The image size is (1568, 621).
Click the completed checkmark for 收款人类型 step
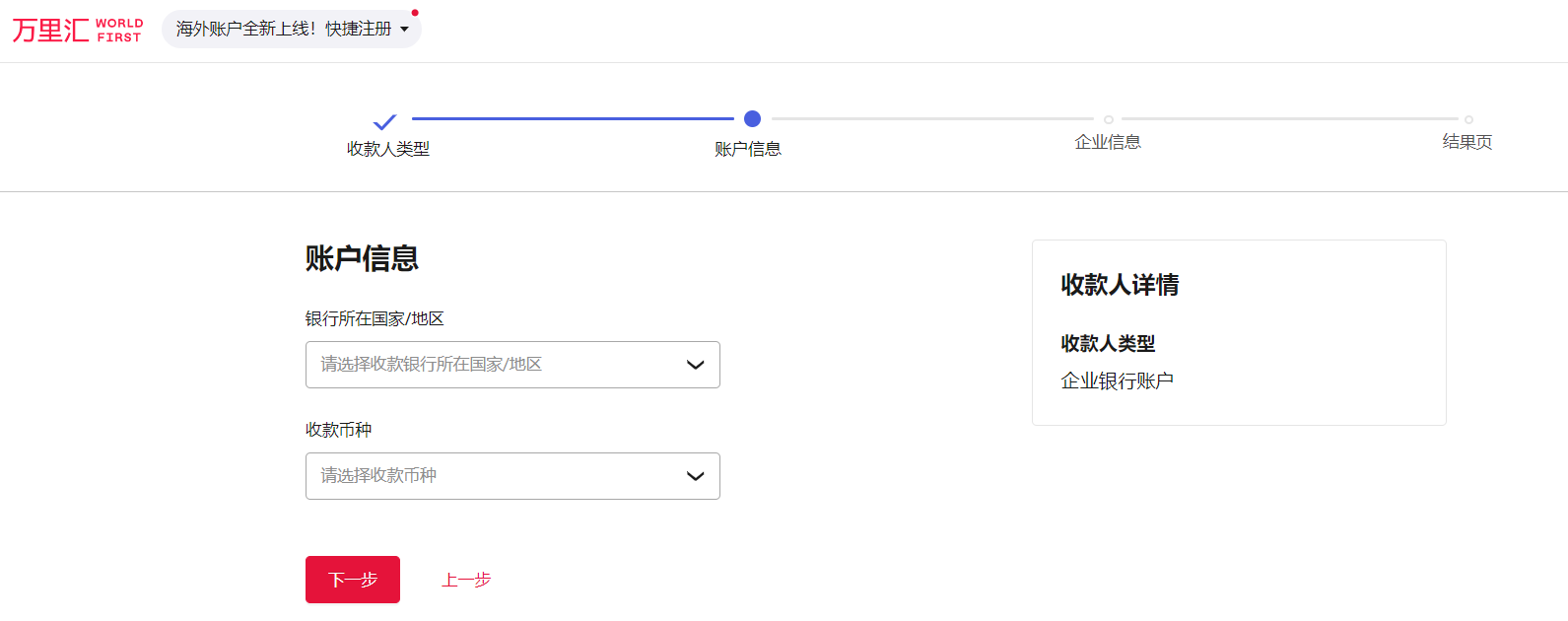point(384,122)
